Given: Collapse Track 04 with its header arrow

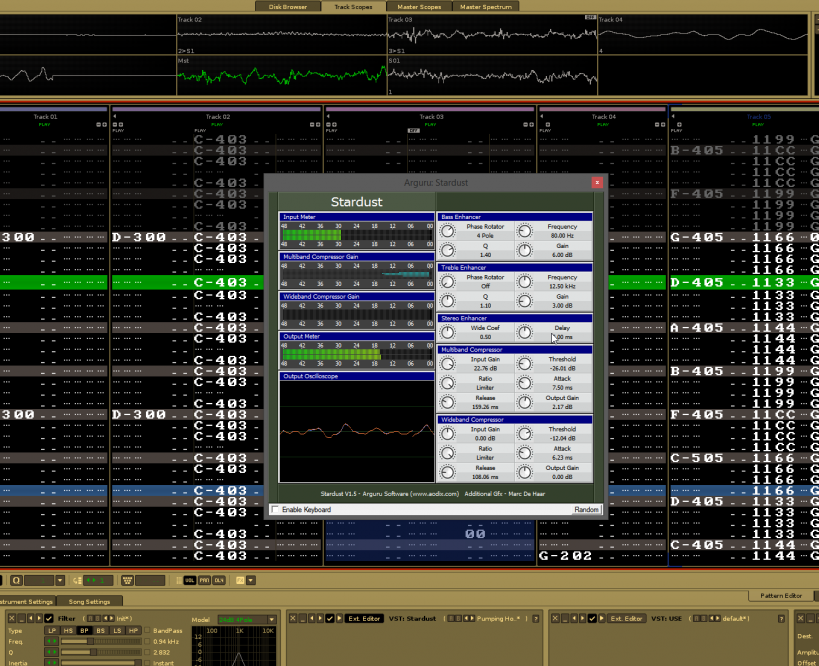Looking at the screenshot, I should click(542, 116).
